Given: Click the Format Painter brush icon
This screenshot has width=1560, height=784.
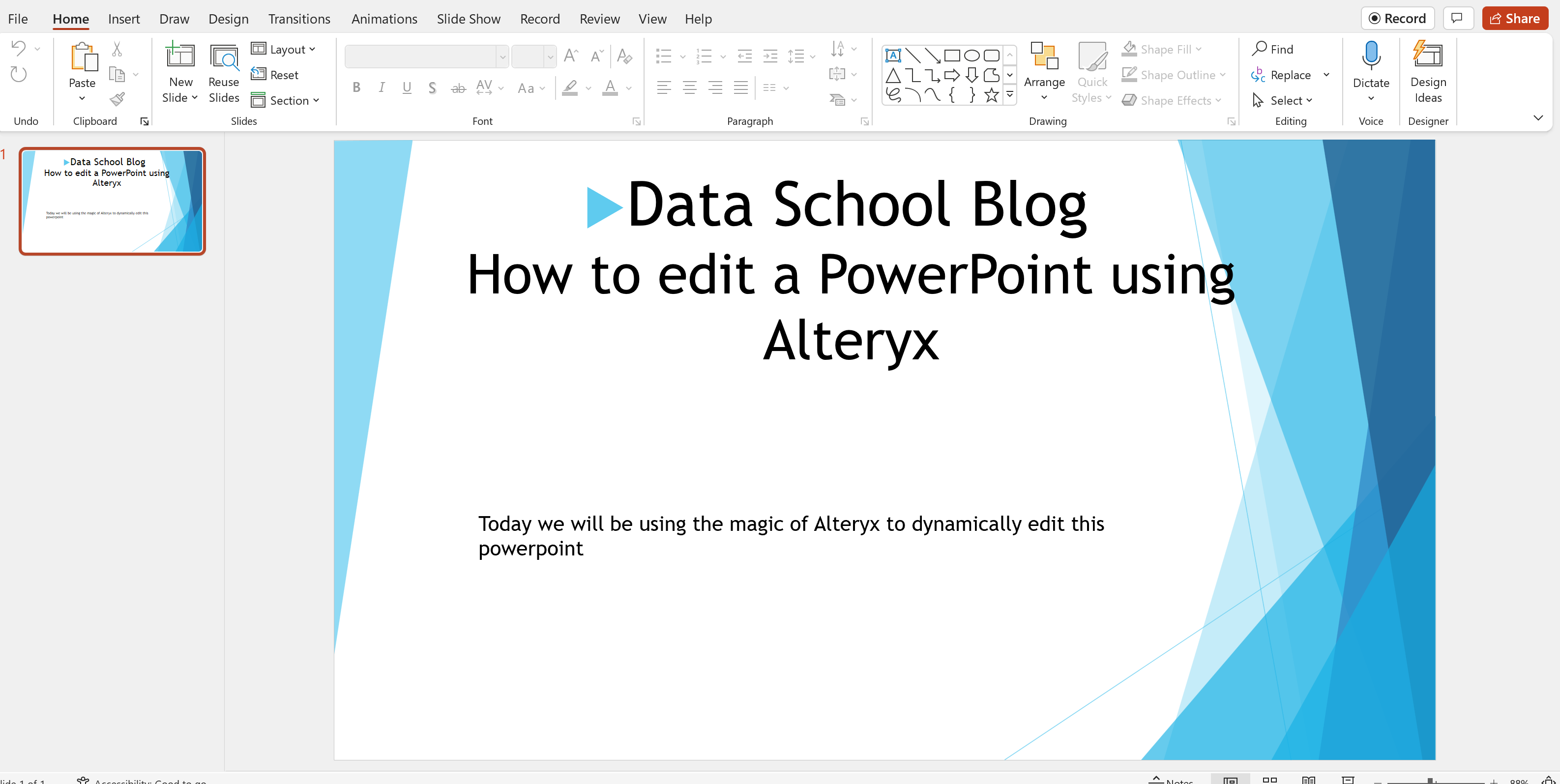Looking at the screenshot, I should point(118,99).
